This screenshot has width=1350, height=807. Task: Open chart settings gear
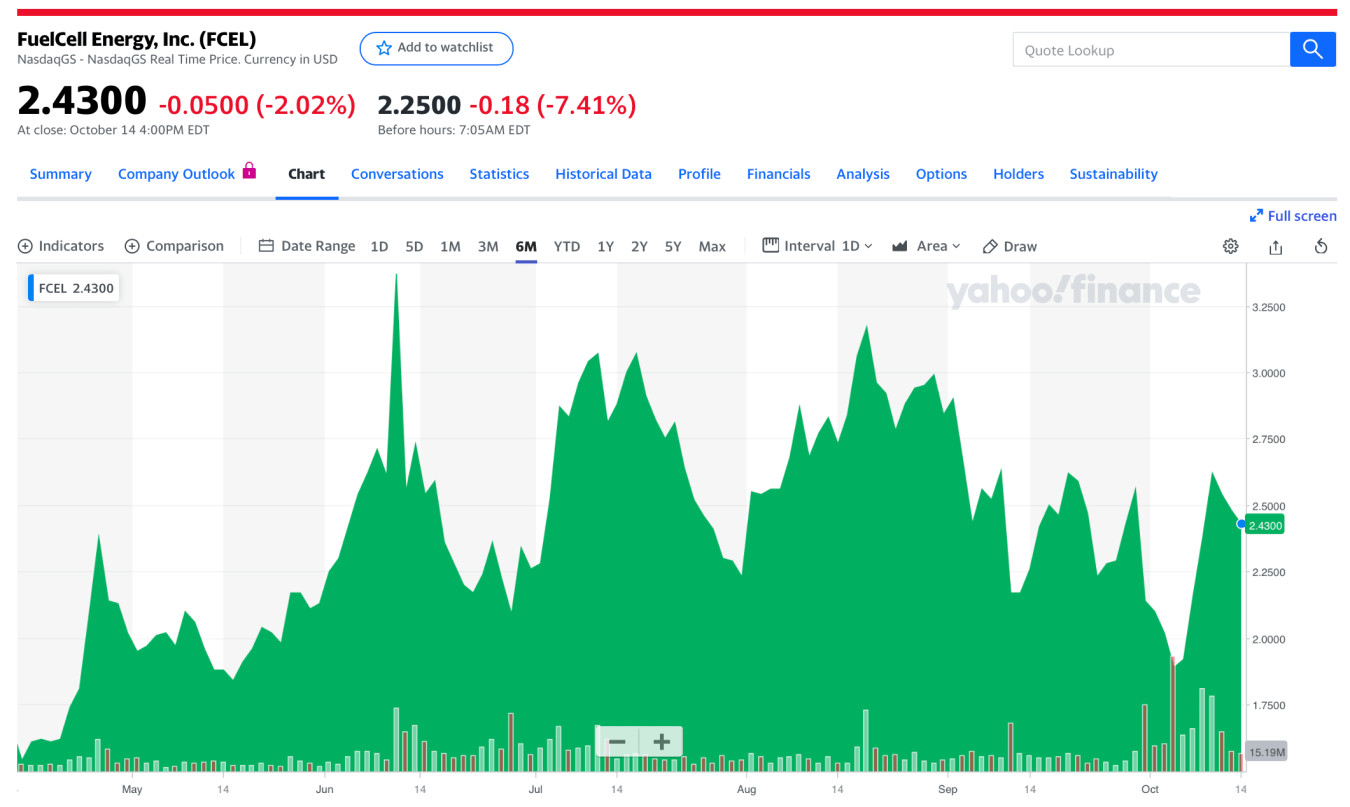1231,246
